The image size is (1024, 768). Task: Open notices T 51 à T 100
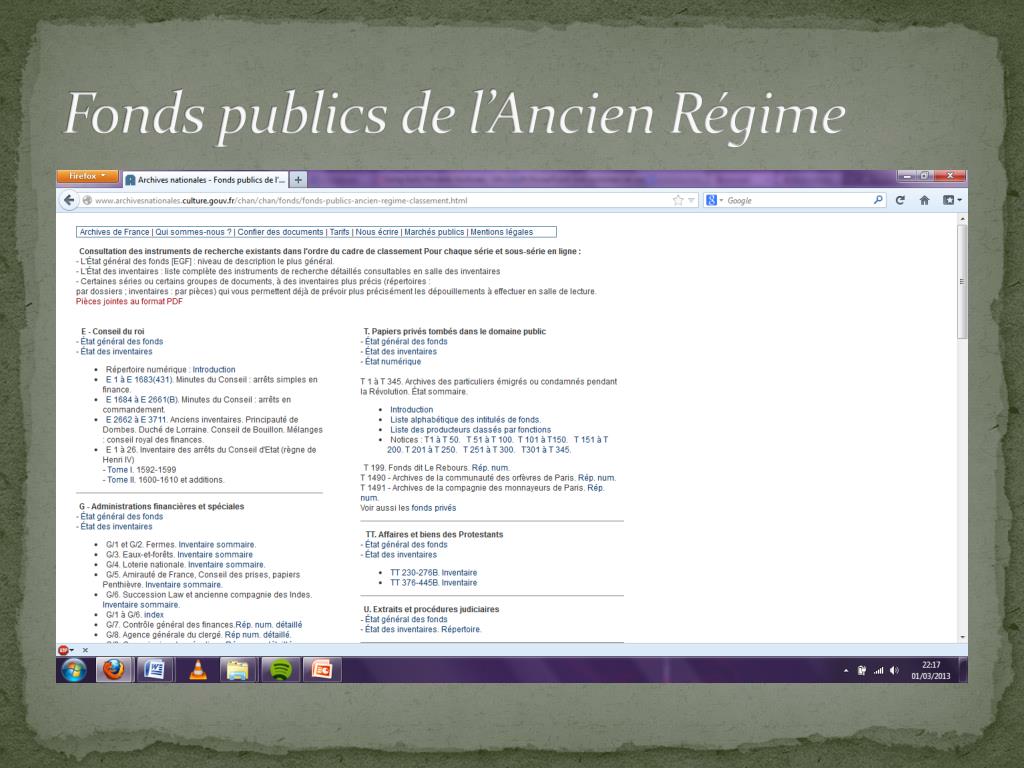(x=489, y=440)
